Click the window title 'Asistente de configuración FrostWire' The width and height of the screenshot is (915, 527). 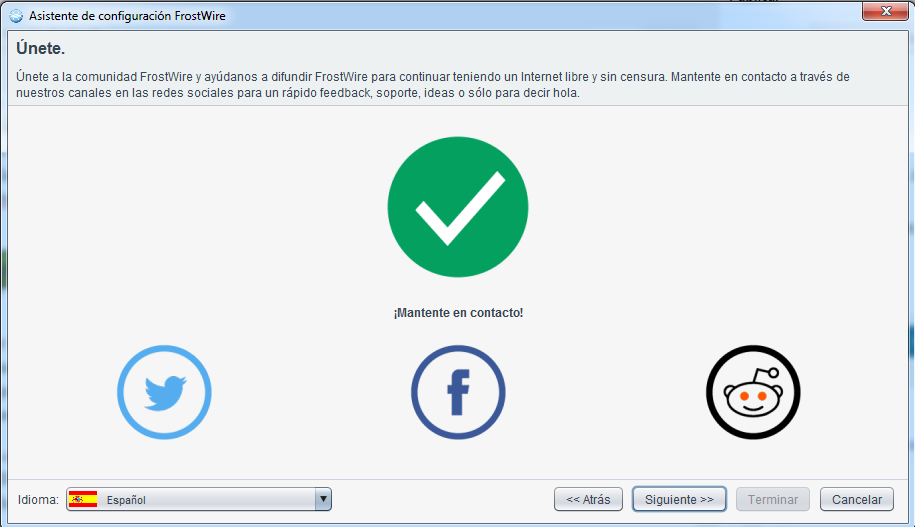point(127,16)
